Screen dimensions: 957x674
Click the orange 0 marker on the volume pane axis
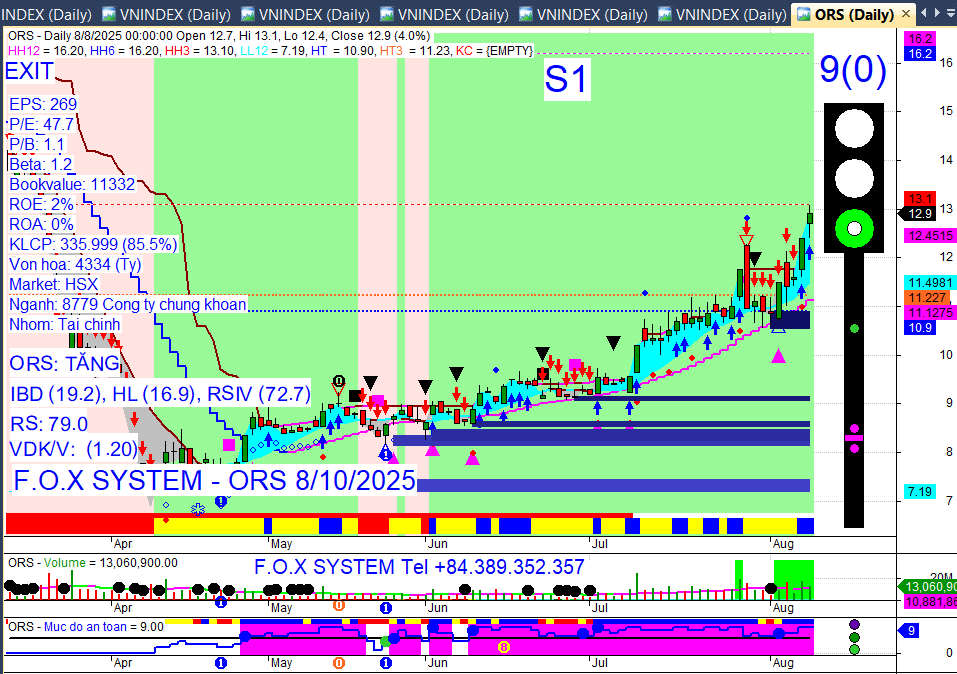[x=339, y=606]
